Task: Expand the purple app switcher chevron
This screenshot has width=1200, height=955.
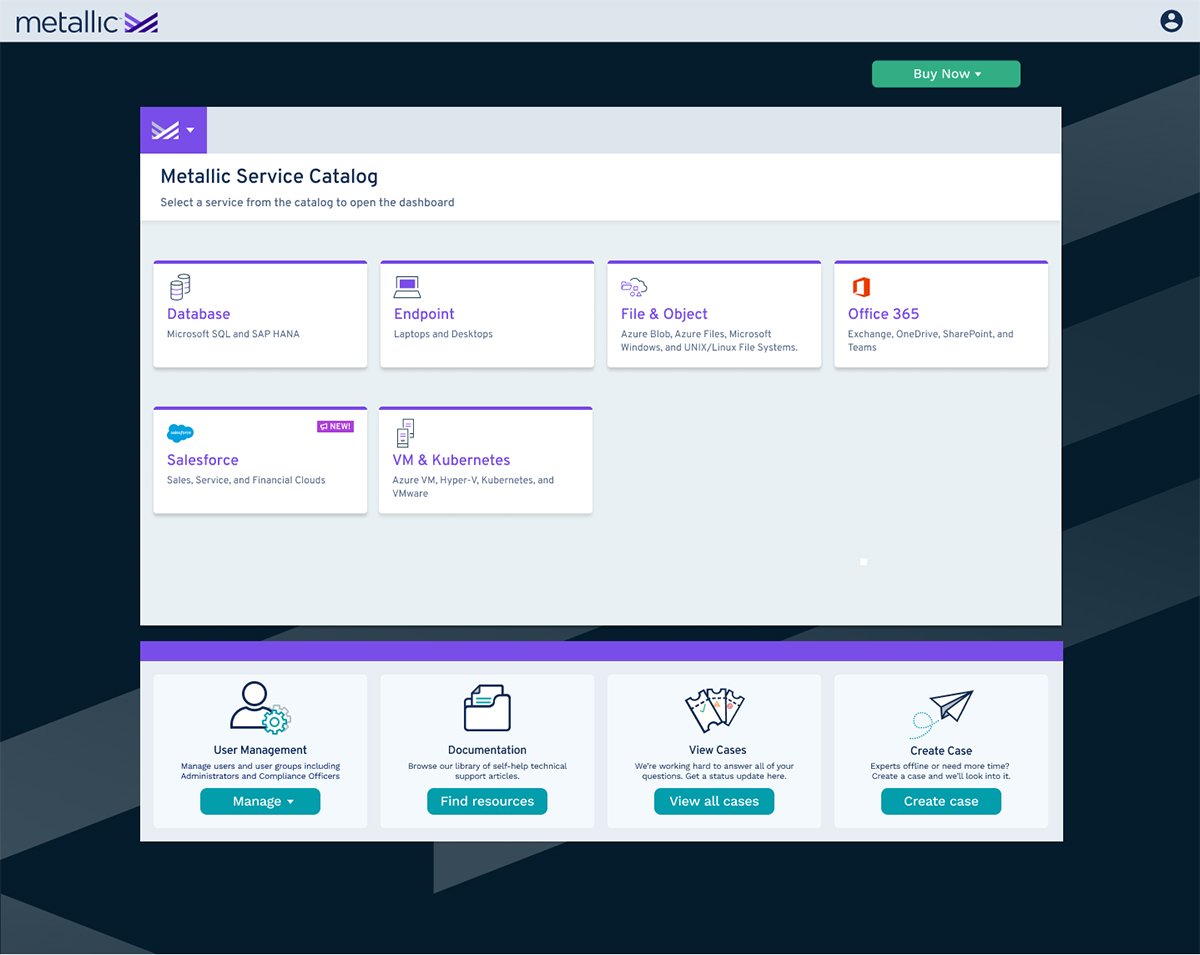Action: point(190,130)
